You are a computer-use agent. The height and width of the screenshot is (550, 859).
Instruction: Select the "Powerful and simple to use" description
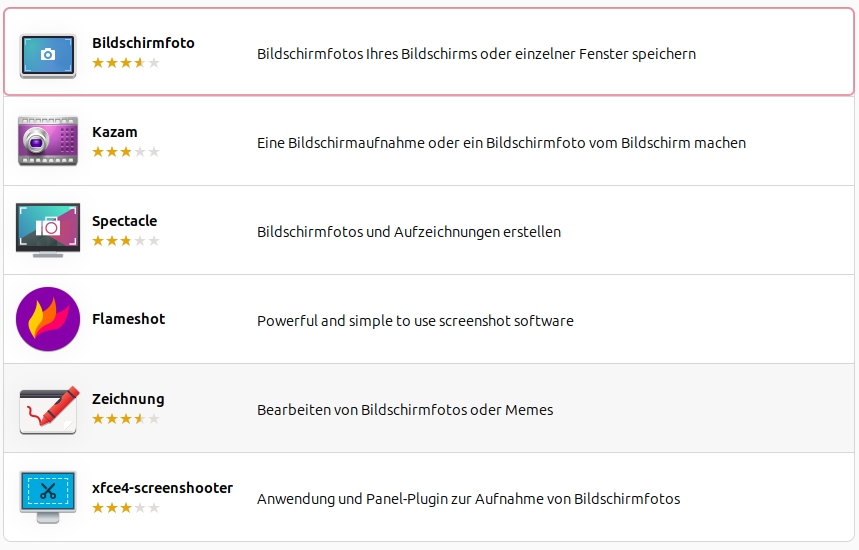[x=415, y=321]
